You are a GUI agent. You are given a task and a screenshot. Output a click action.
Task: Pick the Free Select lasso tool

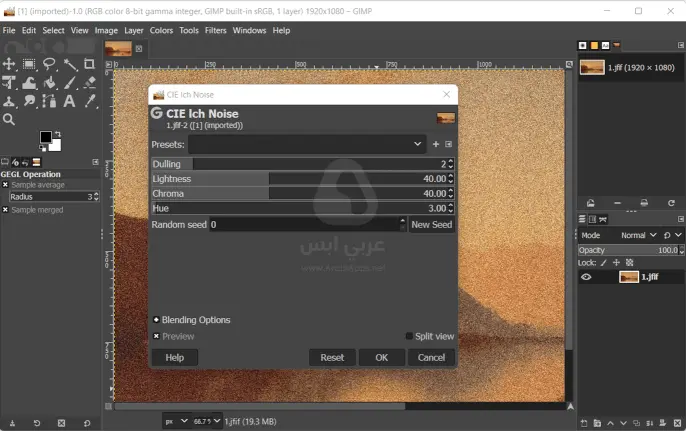pyautogui.click(x=49, y=64)
